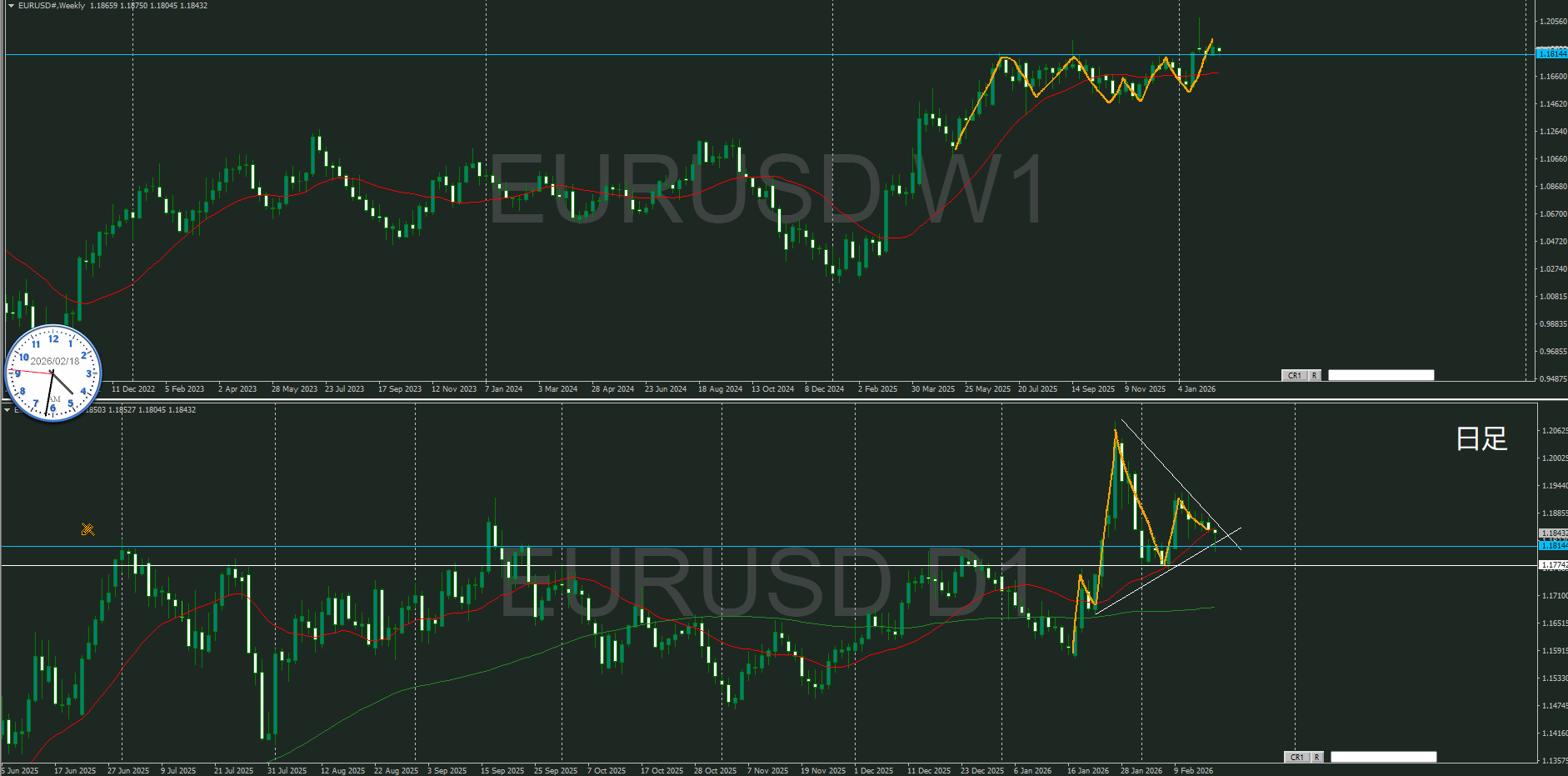Click the analog clock widget
1568x776 pixels.
point(53,373)
